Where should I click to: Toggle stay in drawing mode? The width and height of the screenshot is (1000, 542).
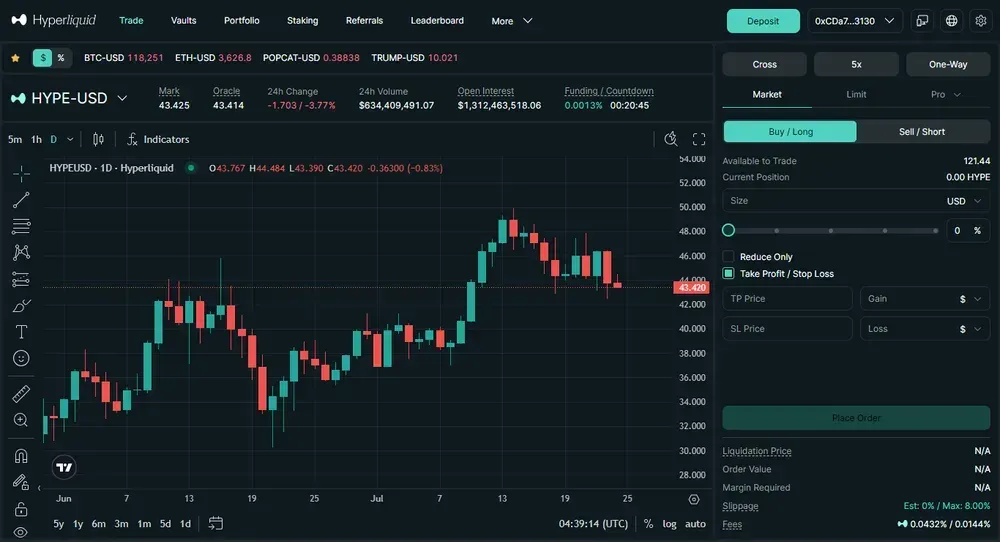tap(21, 482)
